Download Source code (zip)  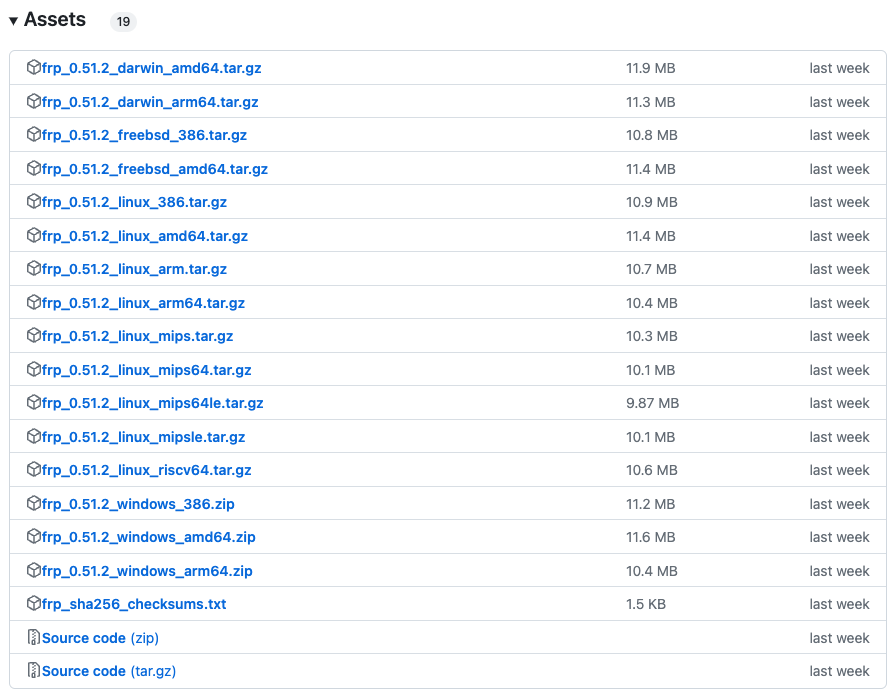100,638
